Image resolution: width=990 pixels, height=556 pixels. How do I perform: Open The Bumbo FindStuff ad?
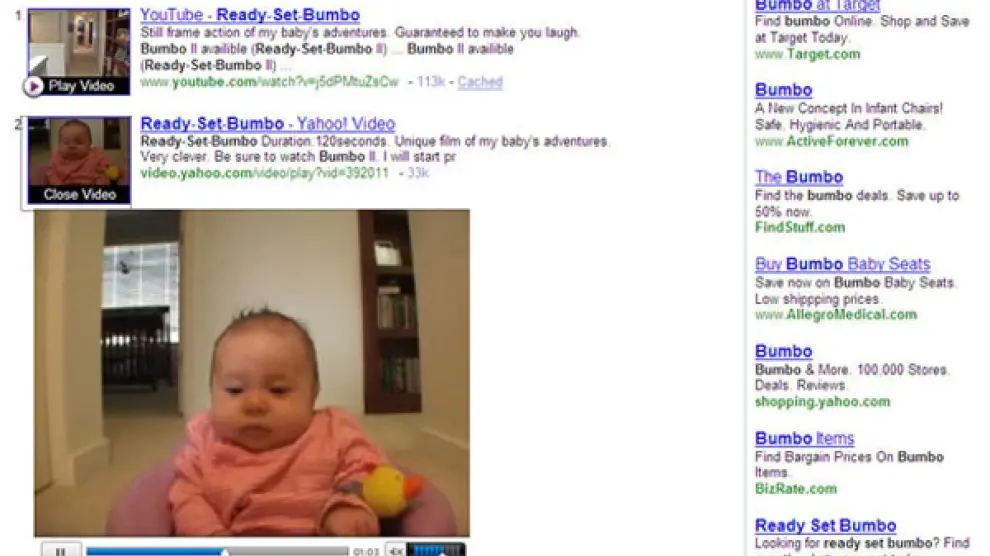coord(799,177)
